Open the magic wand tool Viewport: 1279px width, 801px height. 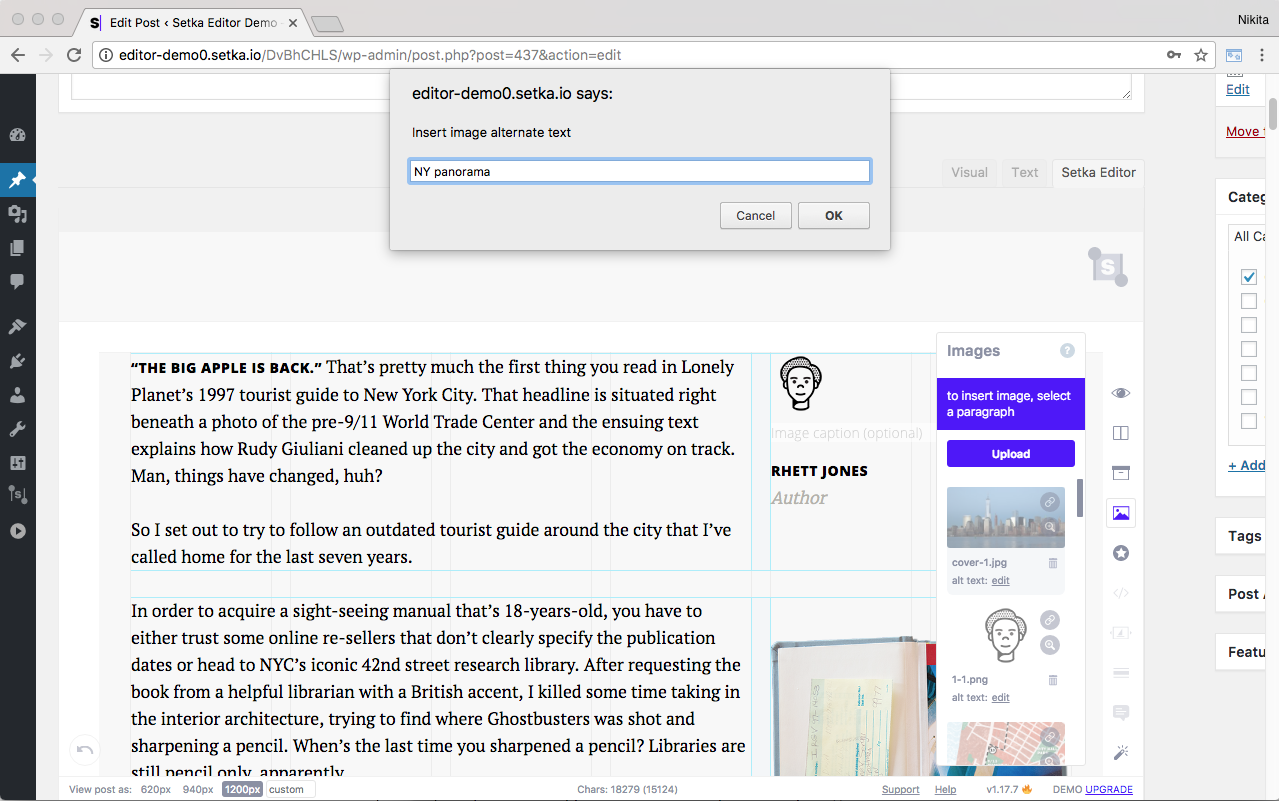click(x=1121, y=752)
